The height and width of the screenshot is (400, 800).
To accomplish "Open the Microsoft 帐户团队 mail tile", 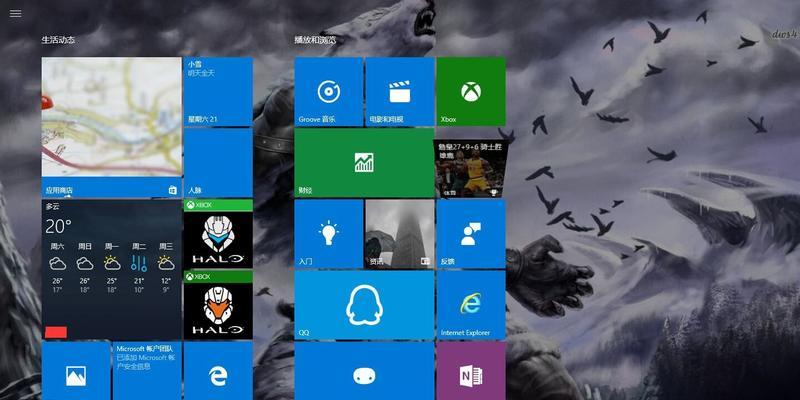I will click(147, 371).
